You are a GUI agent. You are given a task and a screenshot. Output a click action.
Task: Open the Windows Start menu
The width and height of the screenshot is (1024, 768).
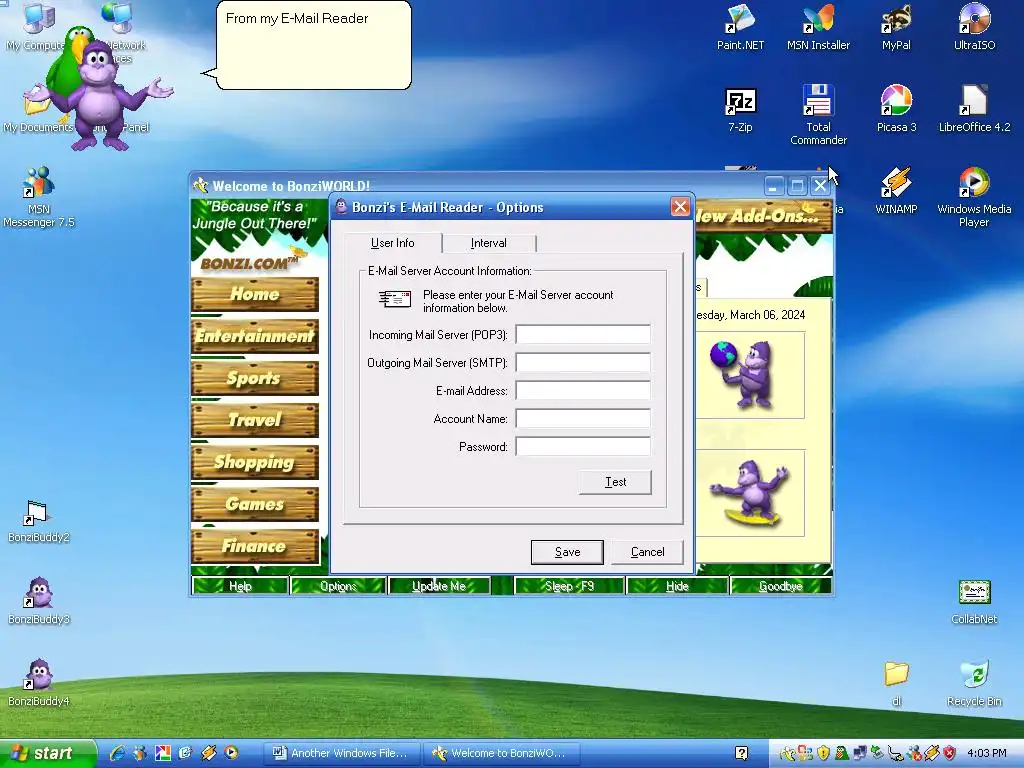tap(47, 753)
